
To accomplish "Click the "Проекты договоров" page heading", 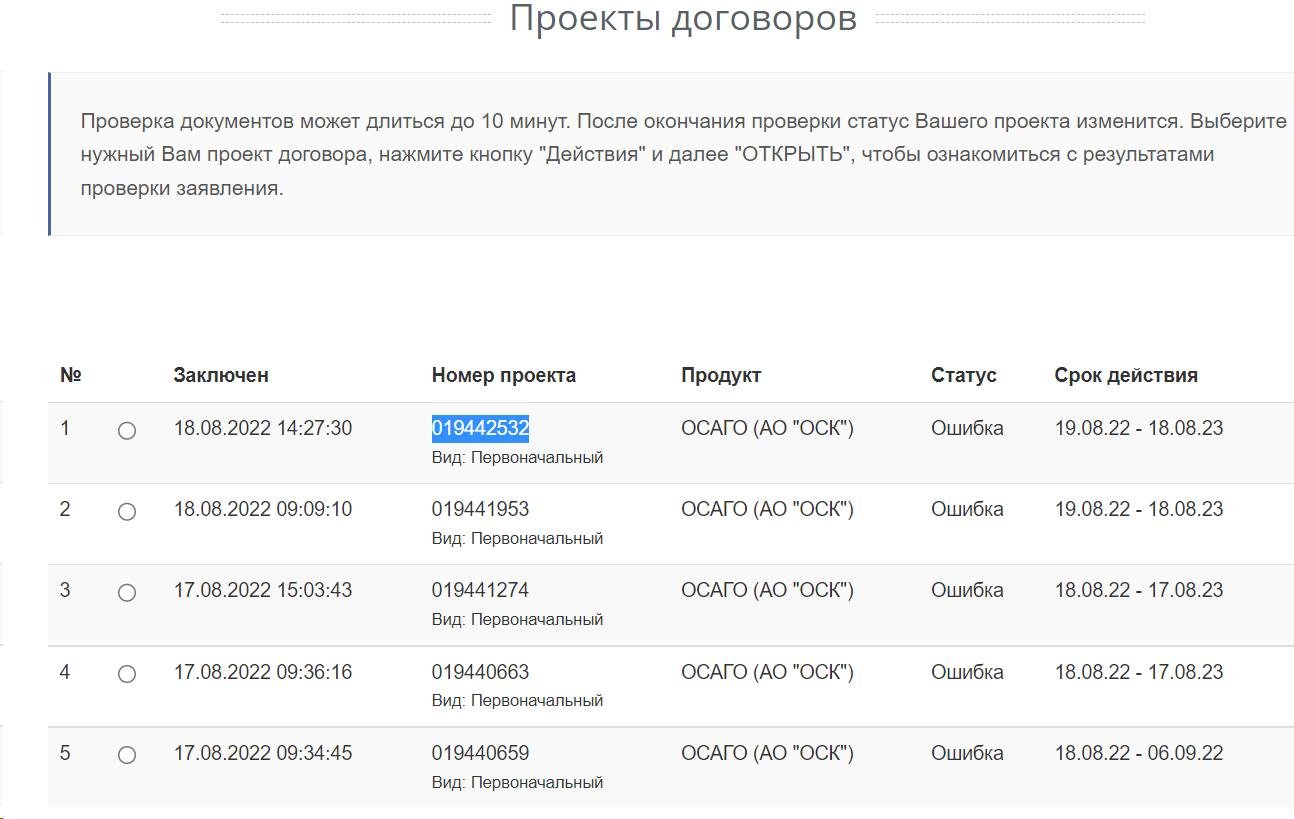I will click(683, 18).
